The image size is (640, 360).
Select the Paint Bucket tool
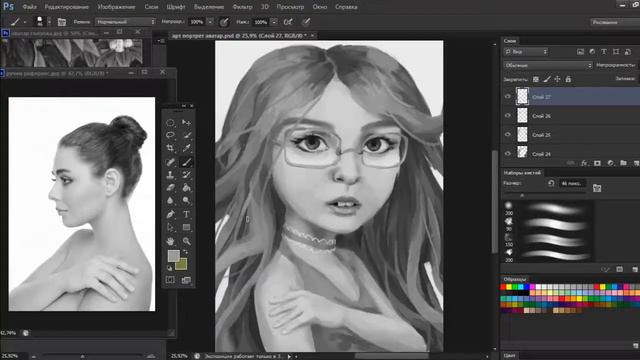tap(187, 188)
